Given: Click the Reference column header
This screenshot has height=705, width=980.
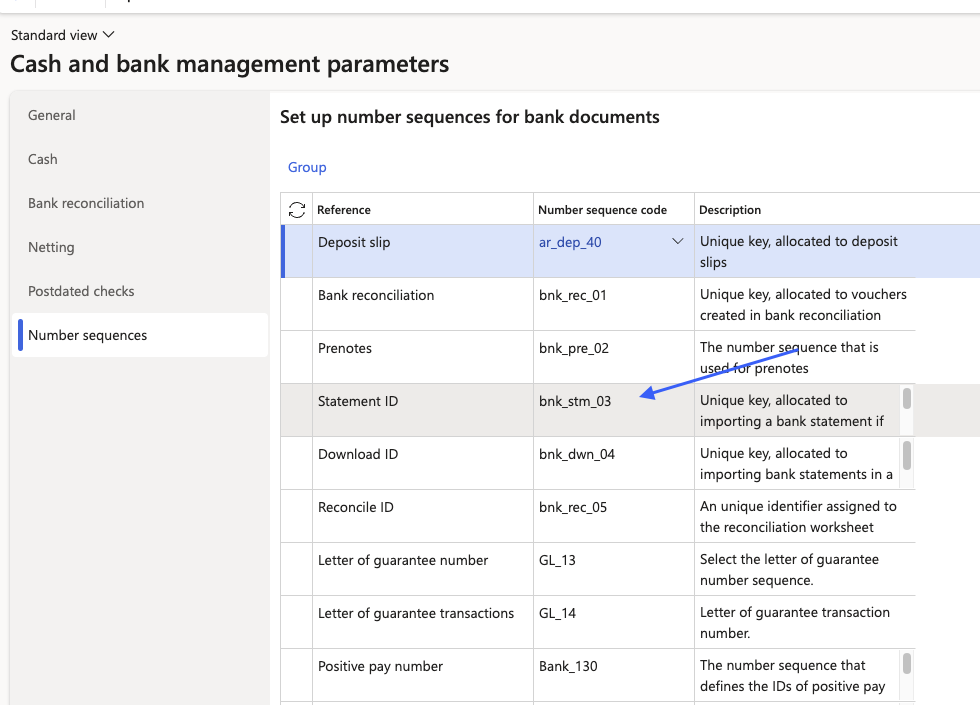Looking at the screenshot, I should tap(342, 209).
